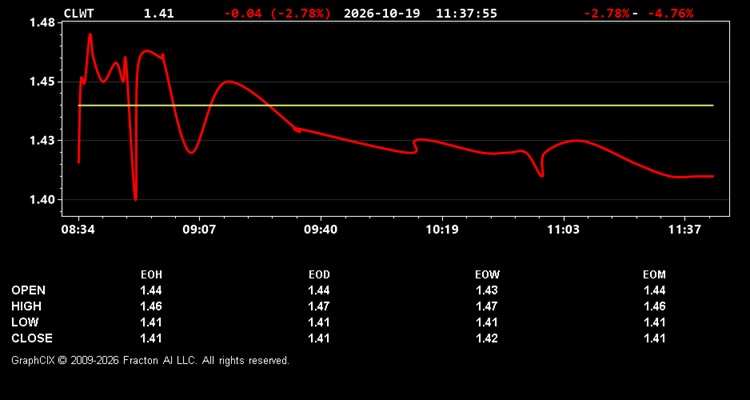Viewport: 750px width, 400px height.
Task: Select the 09:07 time axis label
Action: pos(199,230)
